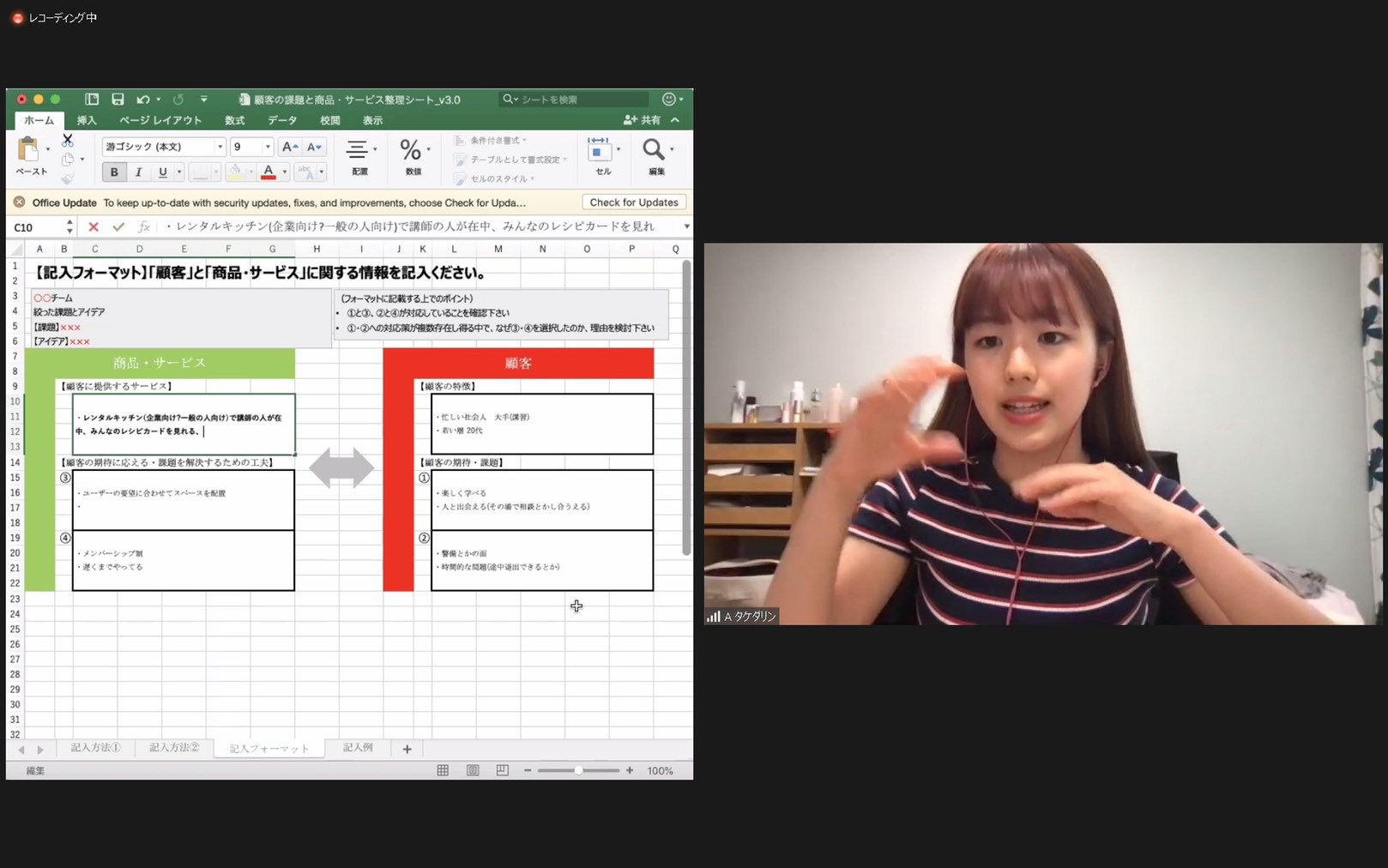Cancel the formula bar entry with X
The image size is (1388, 868).
tap(94, 227)
